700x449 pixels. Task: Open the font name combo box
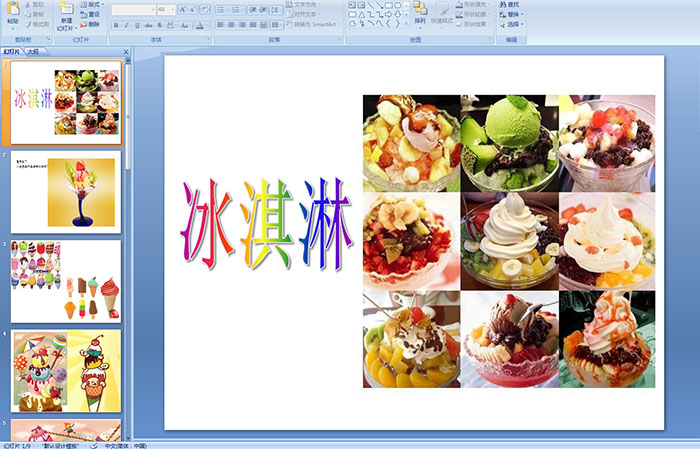133,10
